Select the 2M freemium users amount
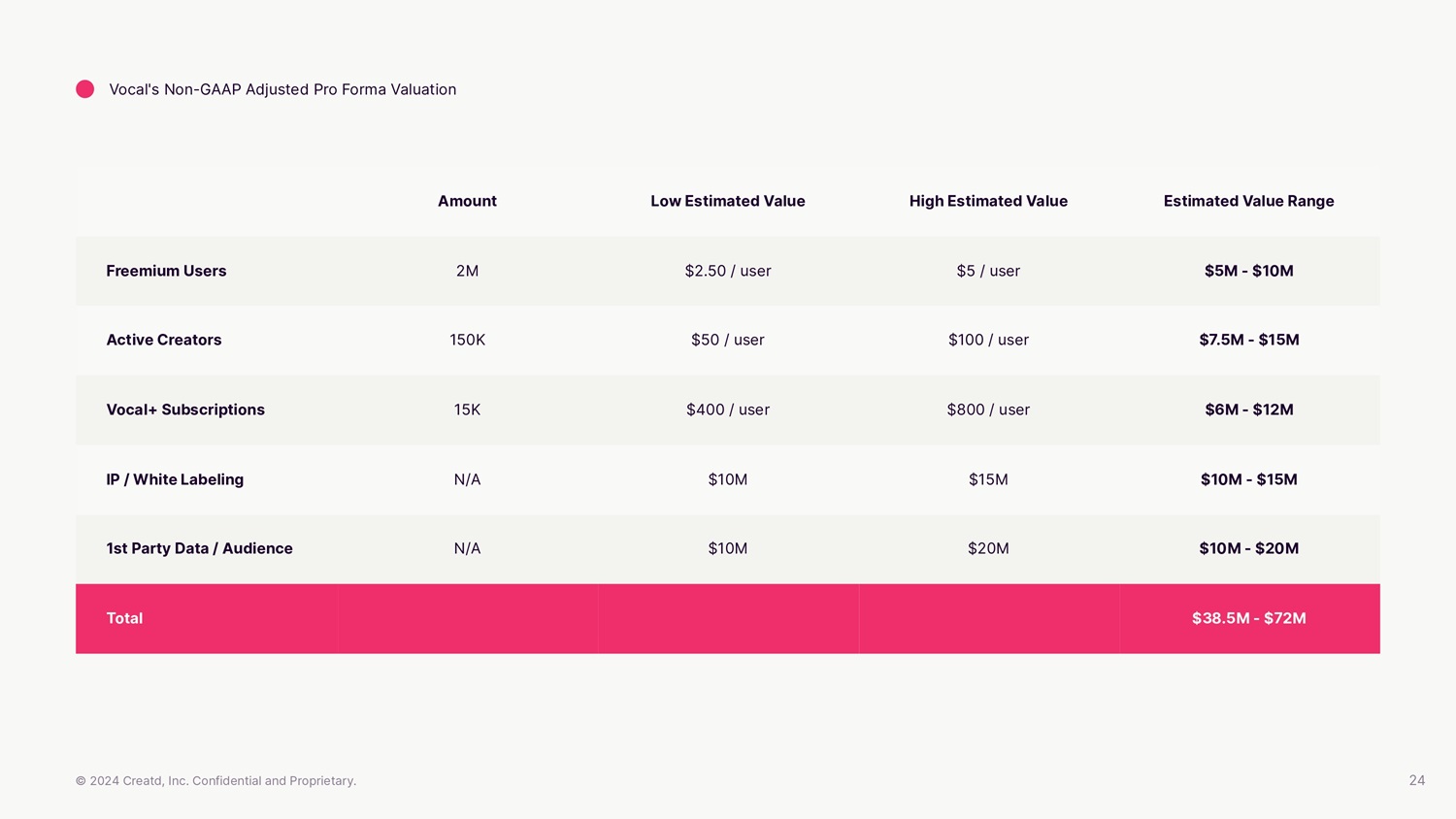Screen dimensions: 1456x819 (x=467, y=271)
